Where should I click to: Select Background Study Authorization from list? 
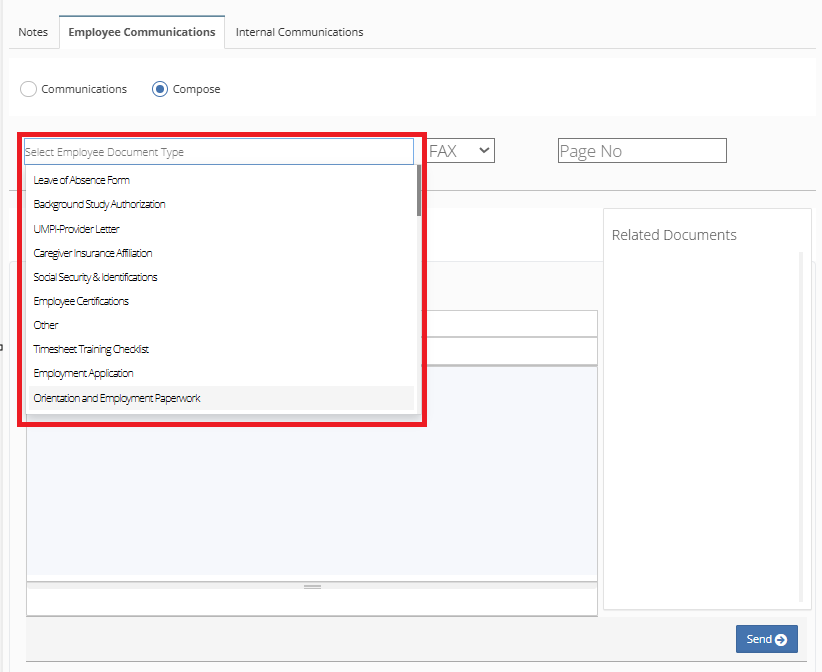click(99, 204)
